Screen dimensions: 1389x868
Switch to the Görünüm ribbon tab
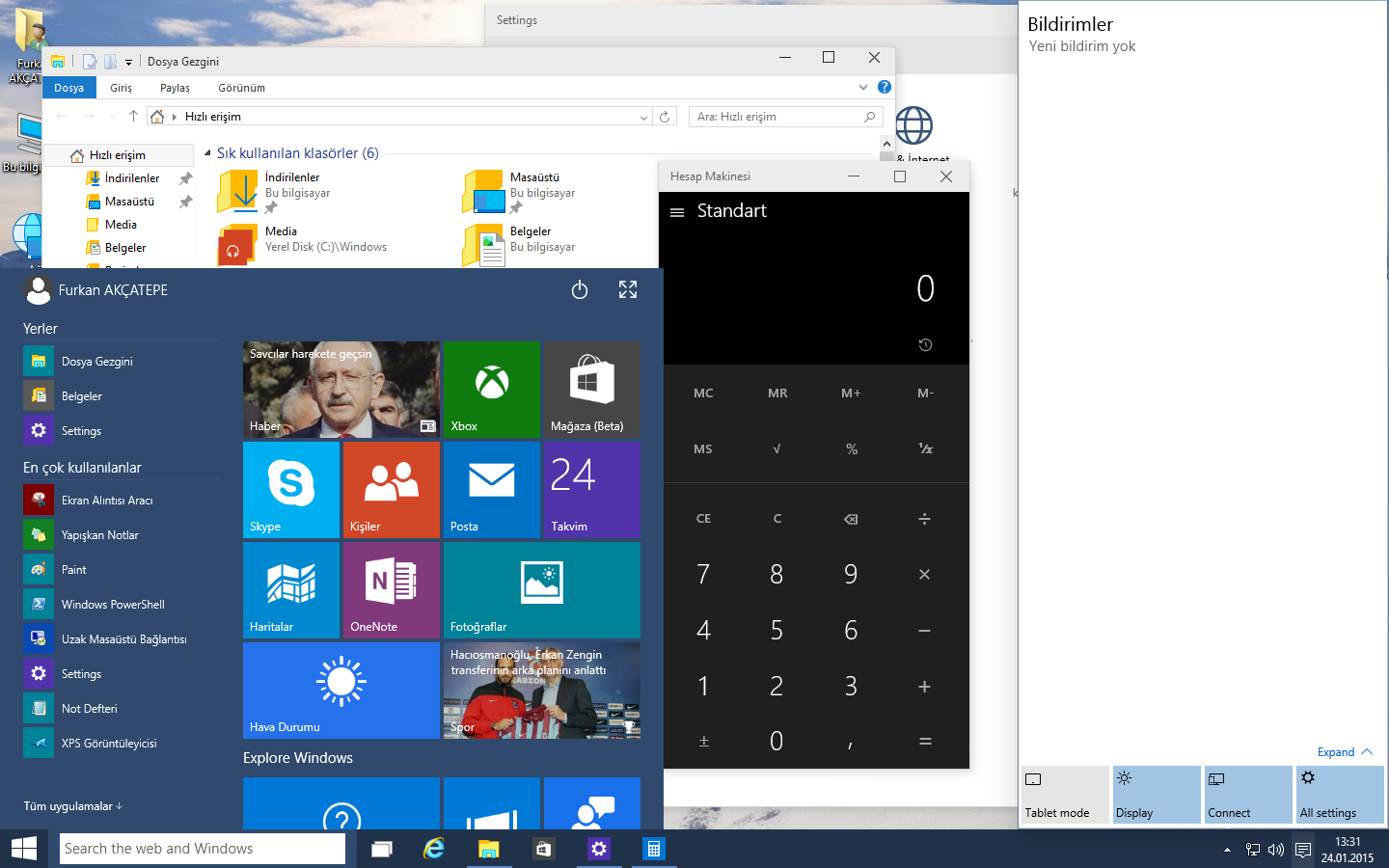(x=241, y=88)
